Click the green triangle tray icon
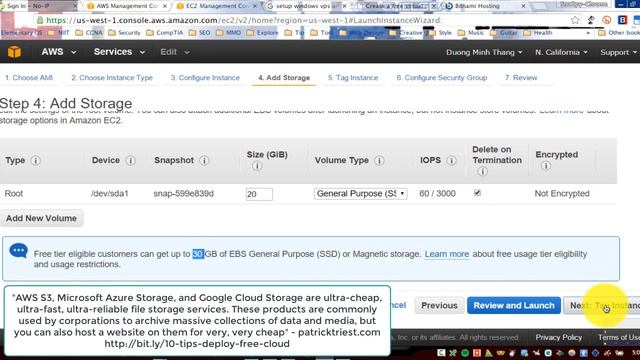 (x=489, y=353)
